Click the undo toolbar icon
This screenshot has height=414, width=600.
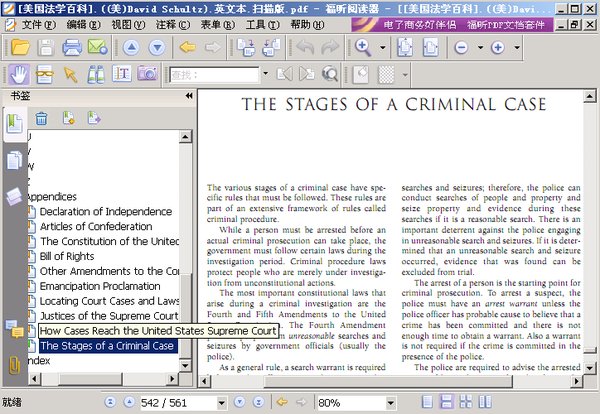click(x=305, y=47)
